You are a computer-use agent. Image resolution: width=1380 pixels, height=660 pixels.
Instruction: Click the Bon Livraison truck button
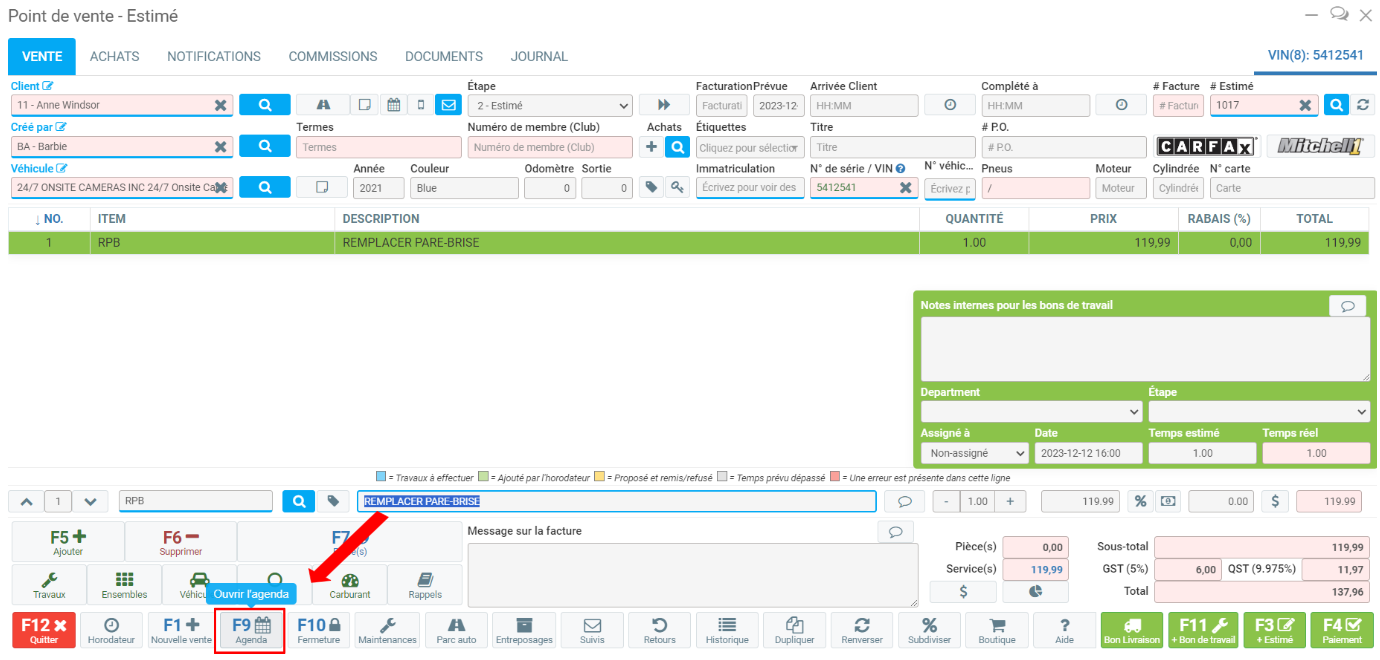tap(1131, 630)
